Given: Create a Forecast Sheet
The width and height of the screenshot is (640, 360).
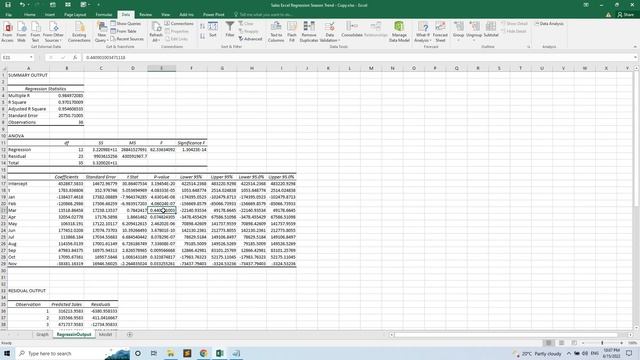Looking at the screenshot, I should pos(440,32).
